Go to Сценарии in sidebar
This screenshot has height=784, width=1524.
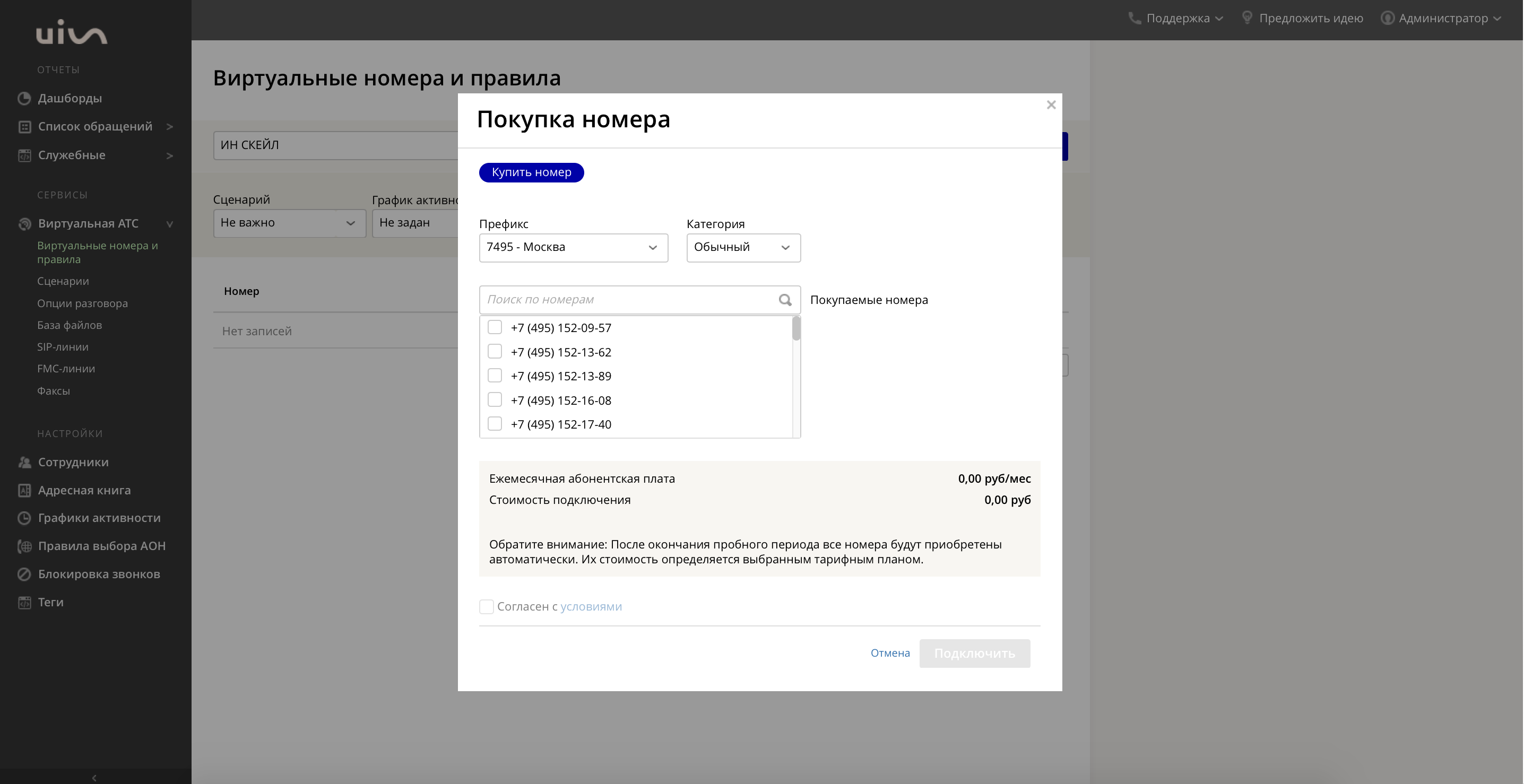[x=63, y=282]
